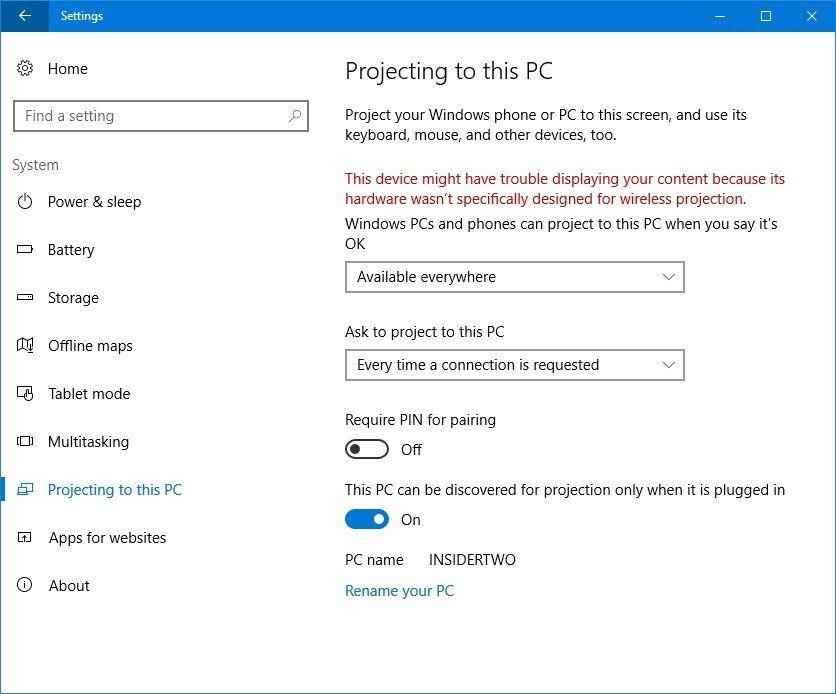Click the Battery icon in sidebar
Viewport: 836px width, 694px height.
tap(24, 250)
